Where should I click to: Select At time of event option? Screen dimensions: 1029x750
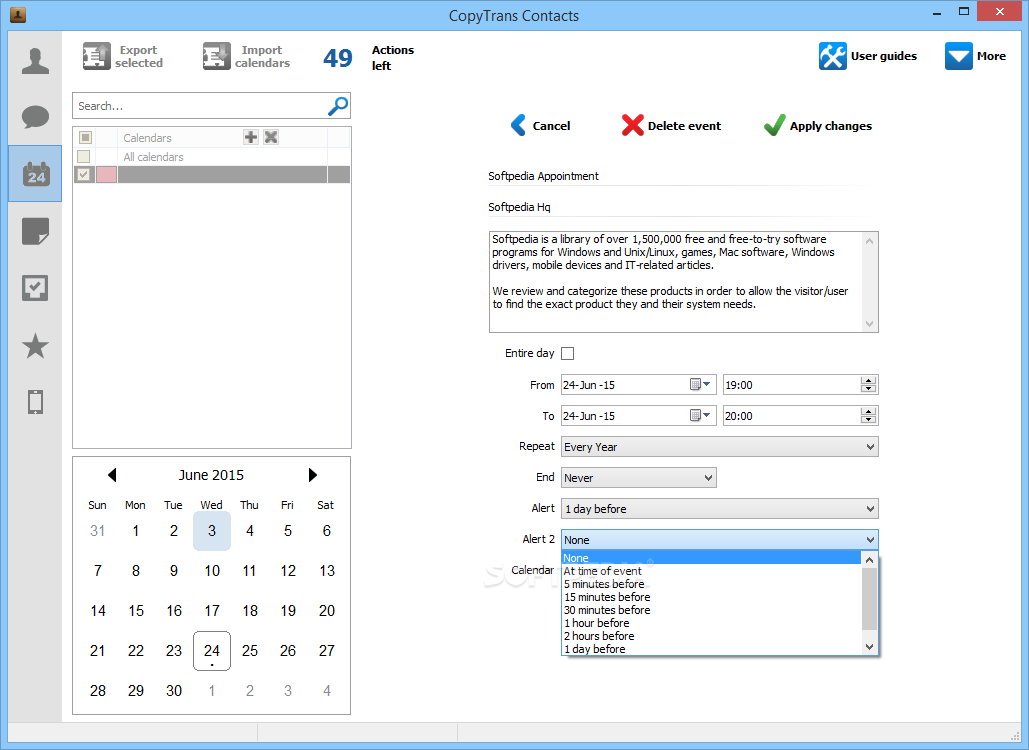click(x=711, y=572)
